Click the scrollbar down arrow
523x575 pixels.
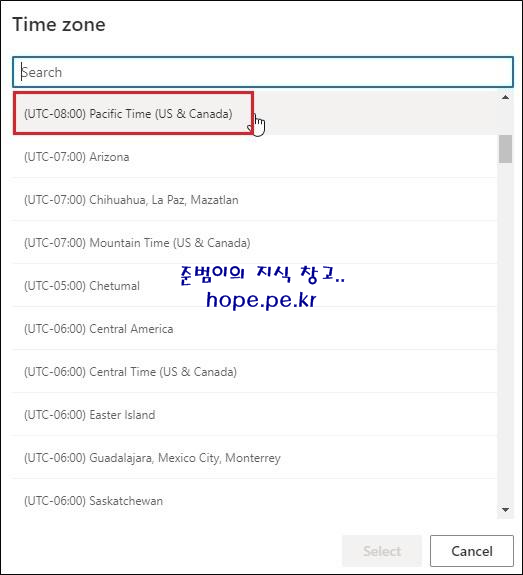pos(505,510)
